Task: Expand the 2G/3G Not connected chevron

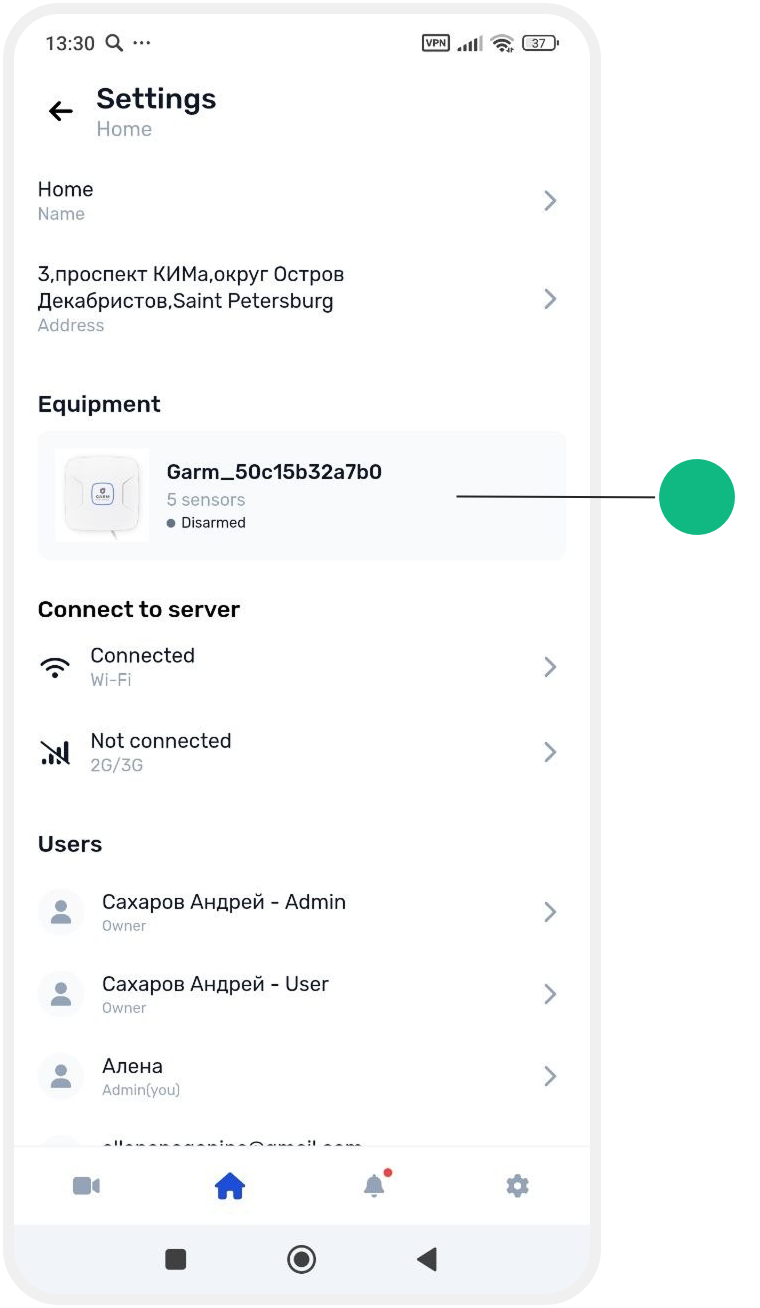Action: (x=550, y=752)
